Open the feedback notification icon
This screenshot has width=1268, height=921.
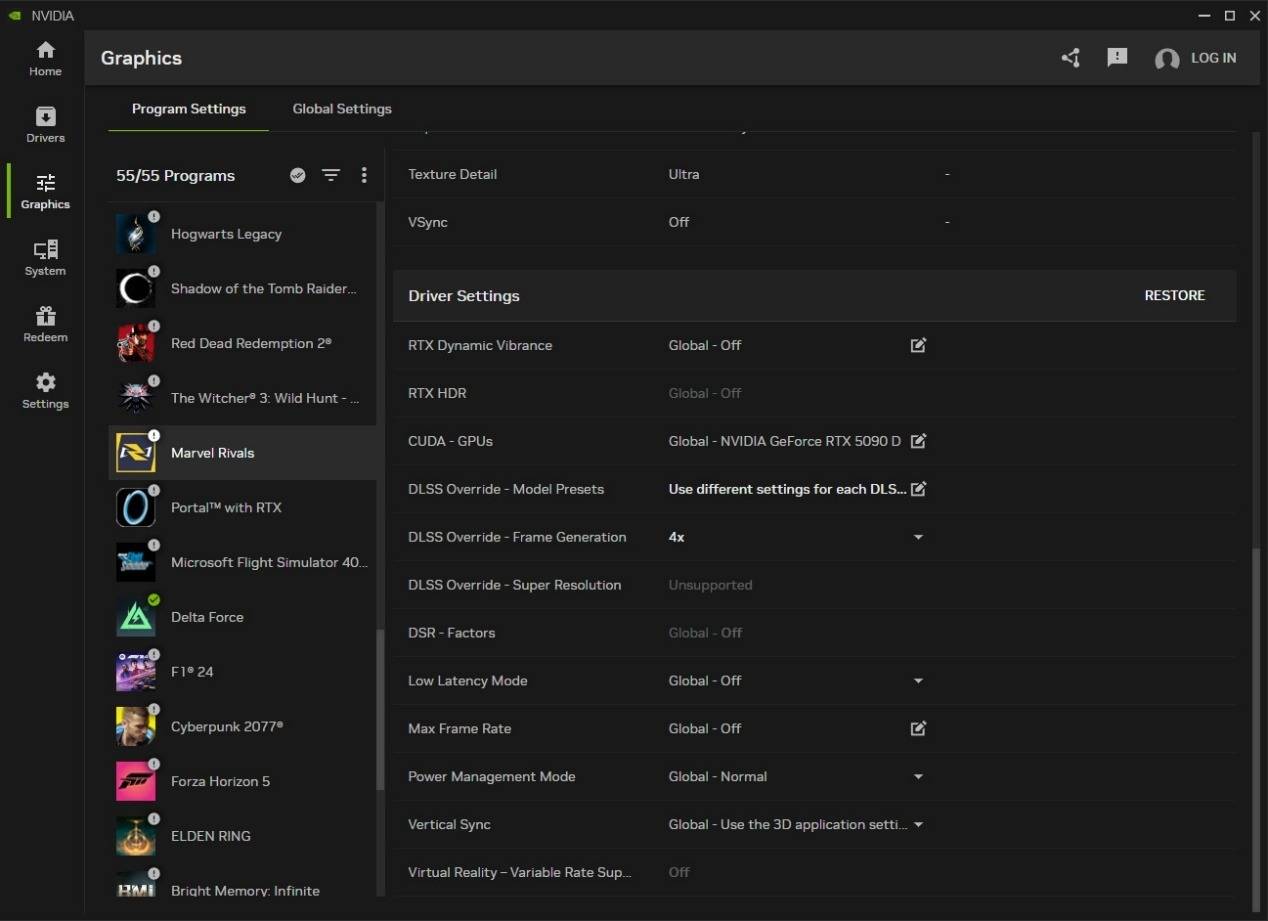(1117, 58)
